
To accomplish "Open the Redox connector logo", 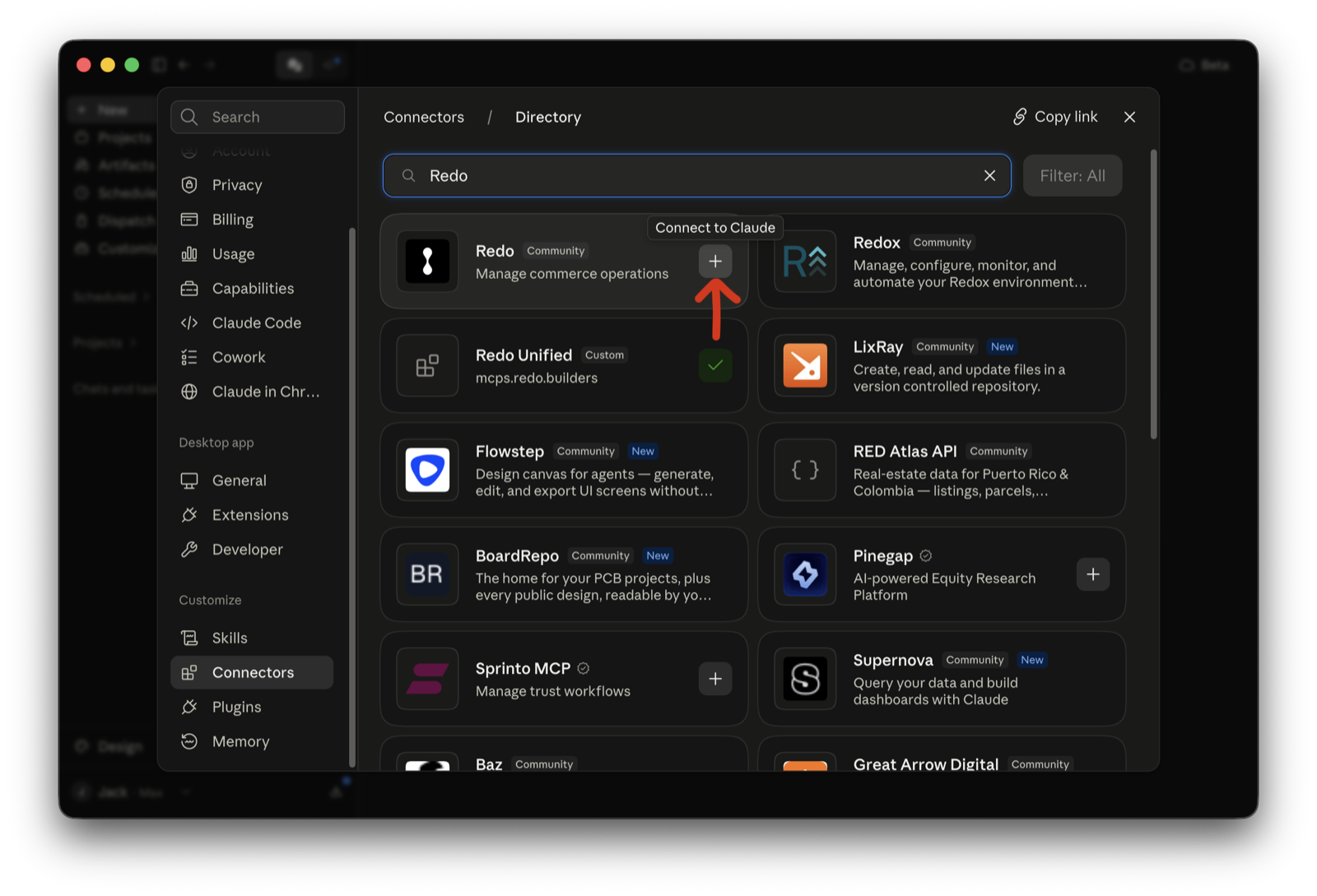I will pos(805,262).
